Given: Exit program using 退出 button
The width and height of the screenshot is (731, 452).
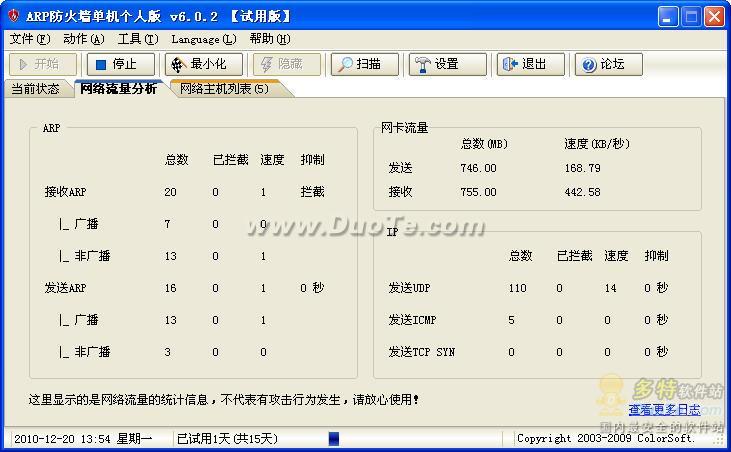Looking at the screenshot, I should [x=531, y=64].
